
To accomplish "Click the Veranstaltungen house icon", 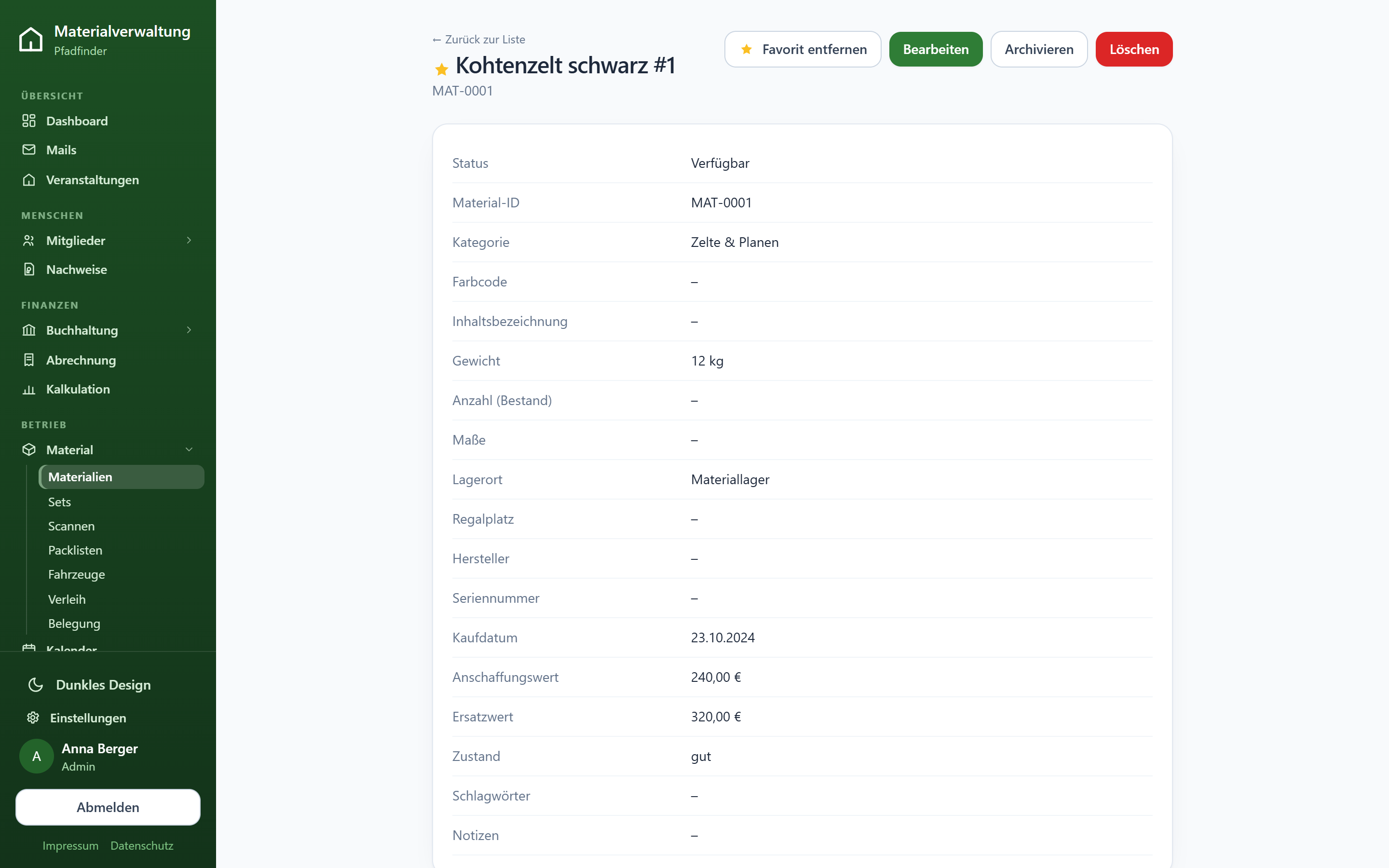I will (x=29, y=180).
